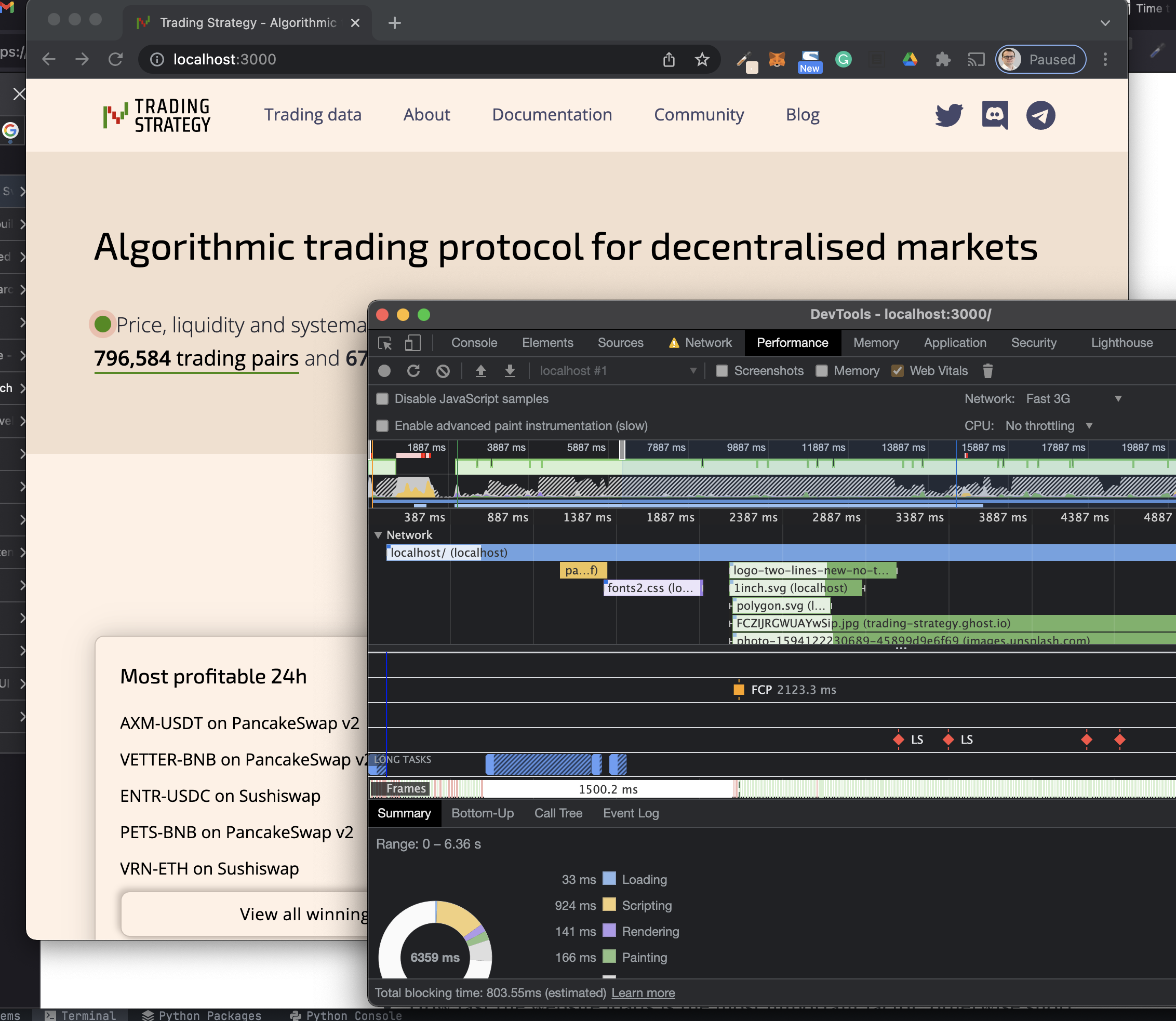This screenshot has width=1176, height=1021.
Task: Click the FCP marker in timings
Action: point(739,690)
